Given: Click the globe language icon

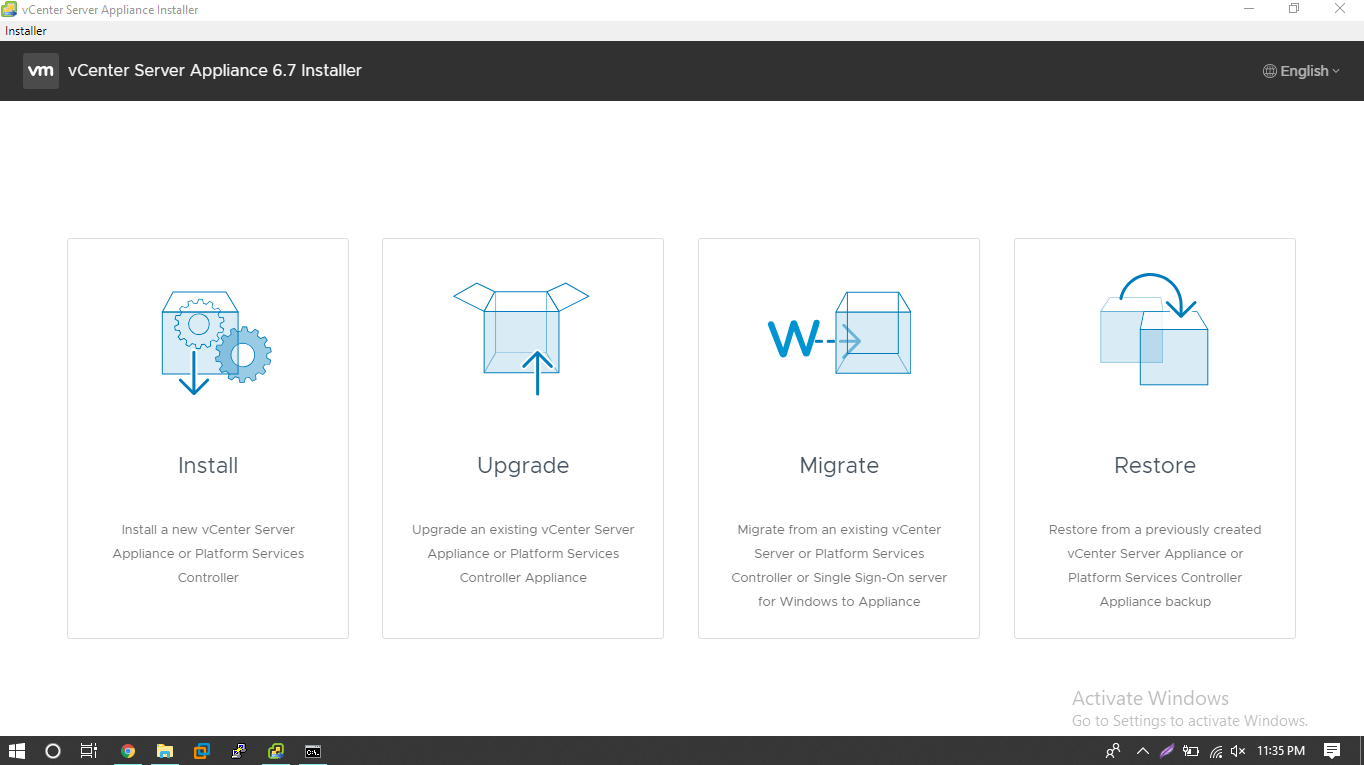Looking at the screenshot, I should (x=1270, y=71).
